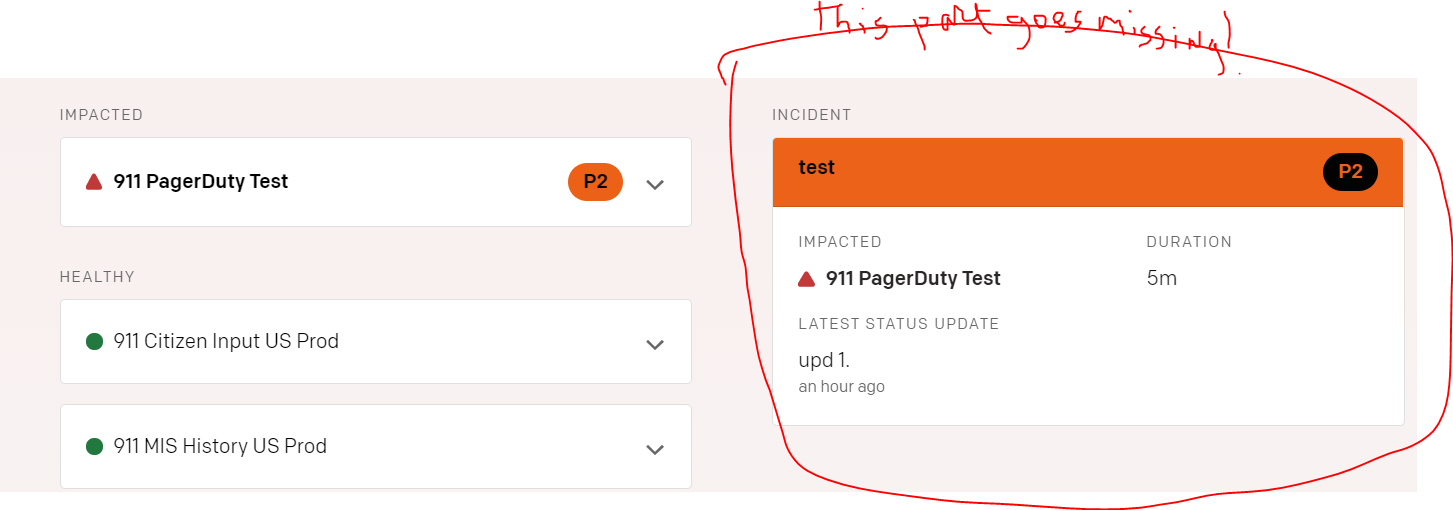Click red triangle inside the test incident card
The height and width of the screenshot is (510, 1453).
(806, 279)
